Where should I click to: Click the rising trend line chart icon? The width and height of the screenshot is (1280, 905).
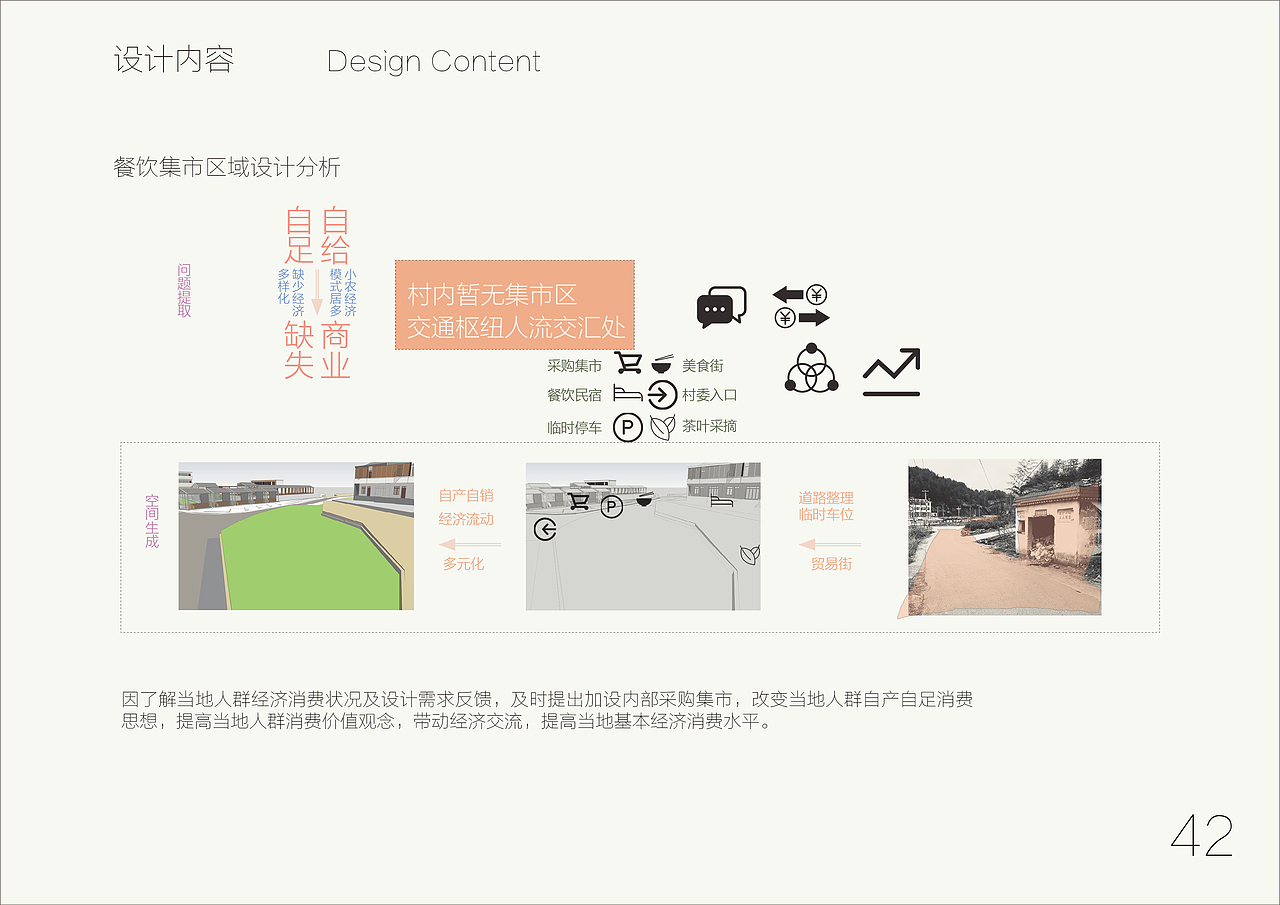coord(891,372)
